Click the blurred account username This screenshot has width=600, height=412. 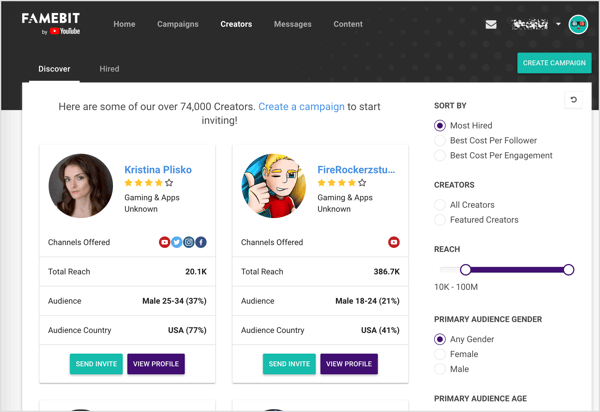point(530,24)
